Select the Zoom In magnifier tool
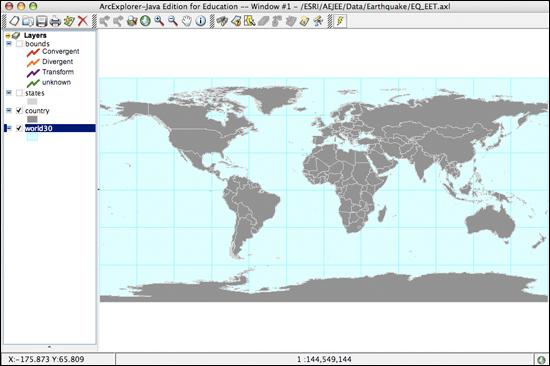Viewport: 550px width, 366px height. click(159, 21)
